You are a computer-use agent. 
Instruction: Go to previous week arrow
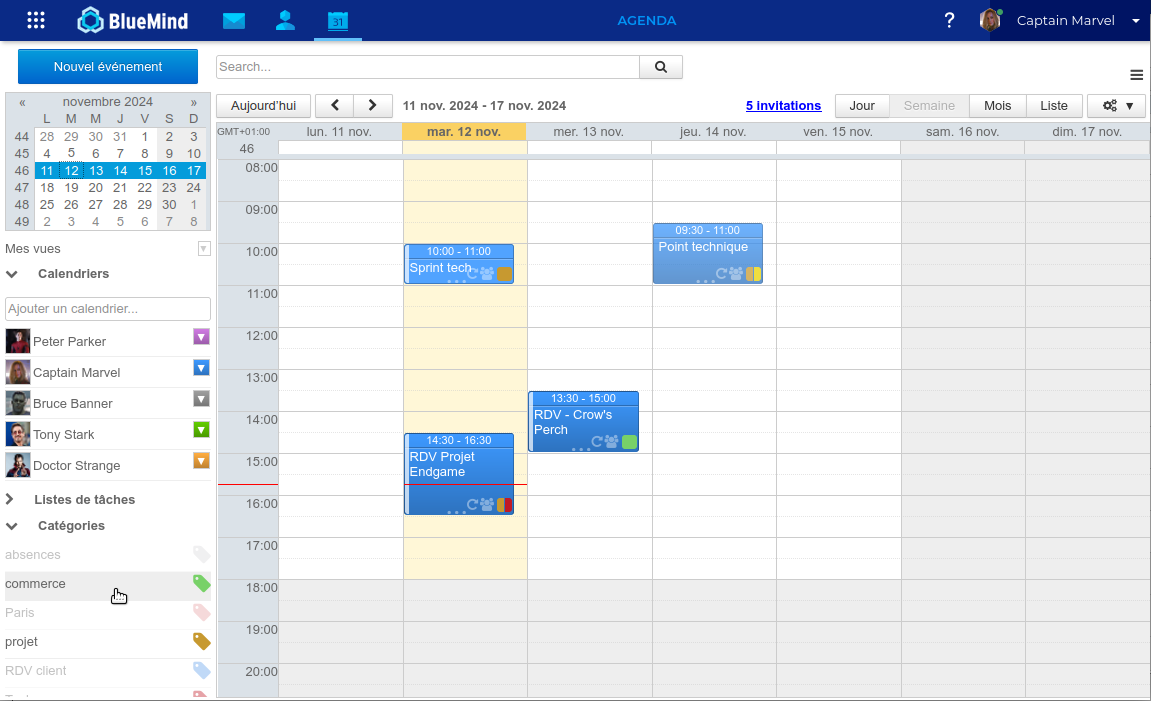tap(334, 106)
